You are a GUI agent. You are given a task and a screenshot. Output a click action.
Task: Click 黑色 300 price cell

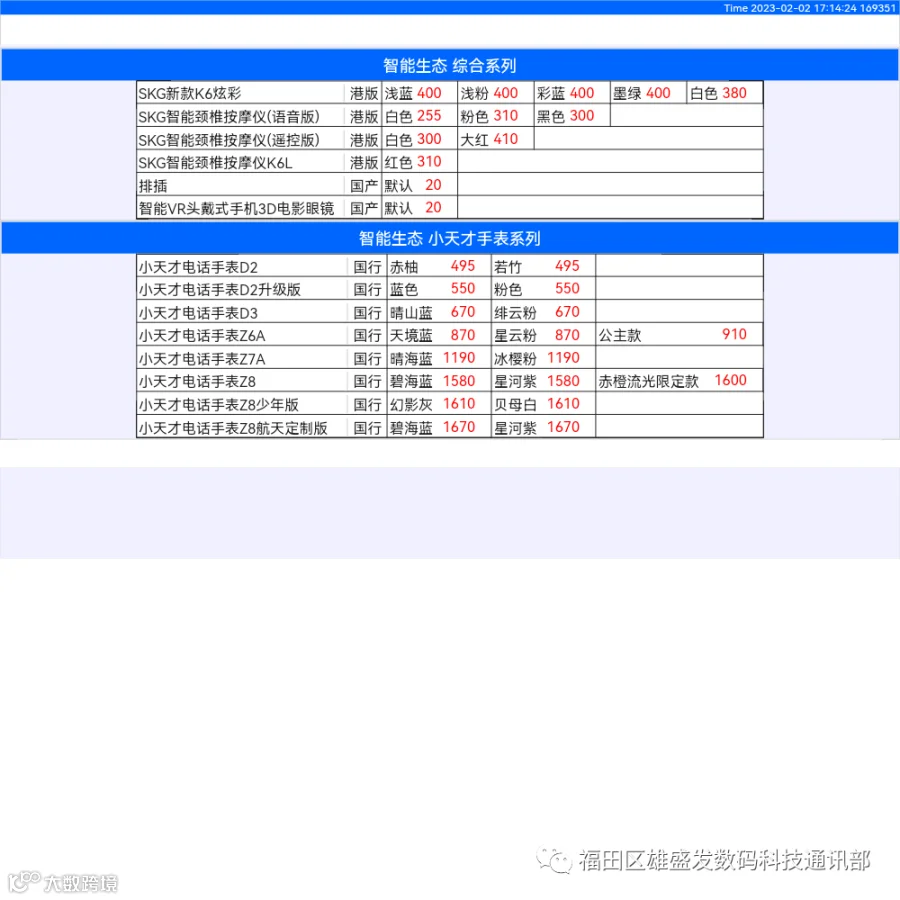[572, 116]
